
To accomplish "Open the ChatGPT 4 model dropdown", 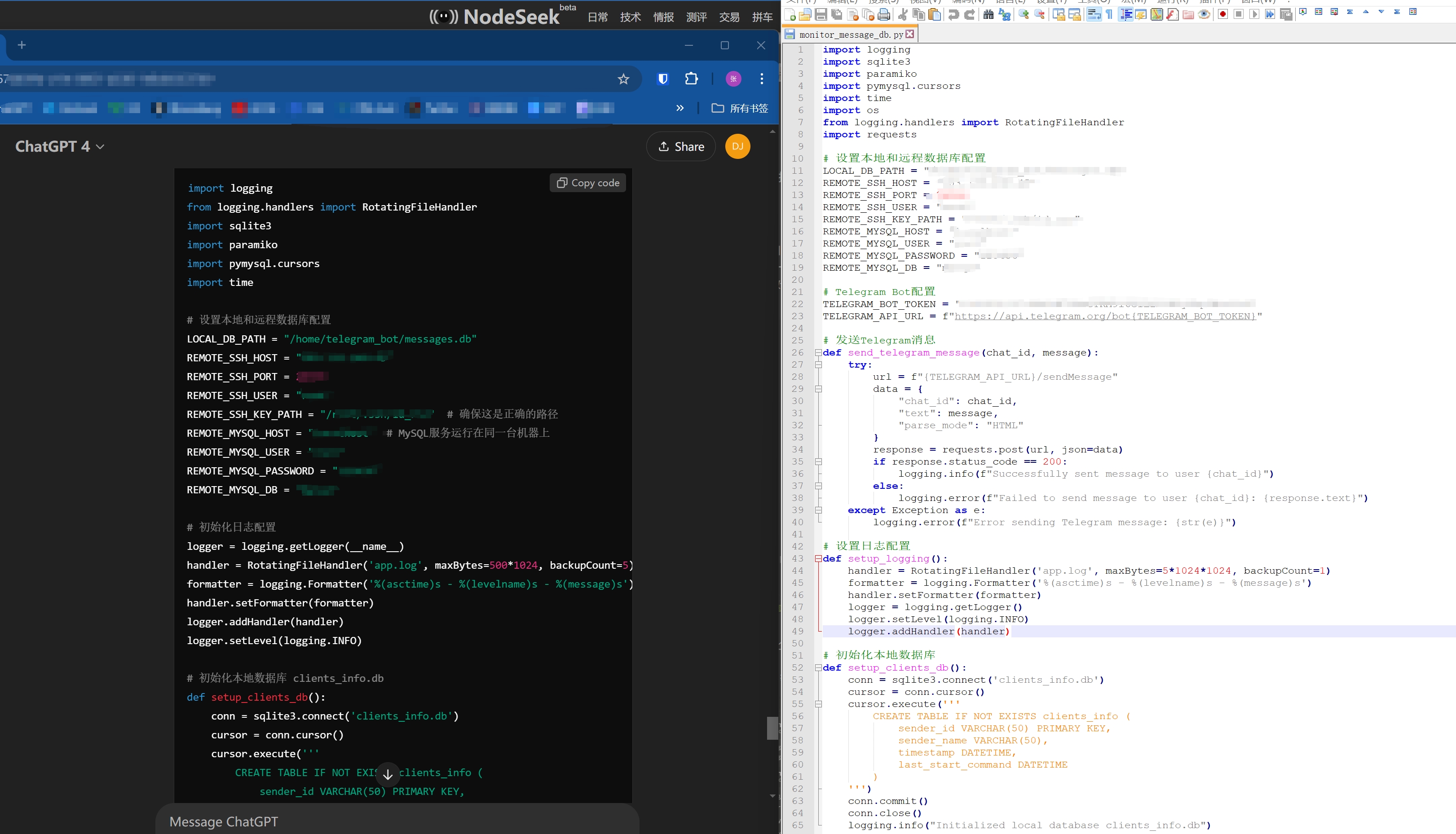I will click(x=60, y=147).
